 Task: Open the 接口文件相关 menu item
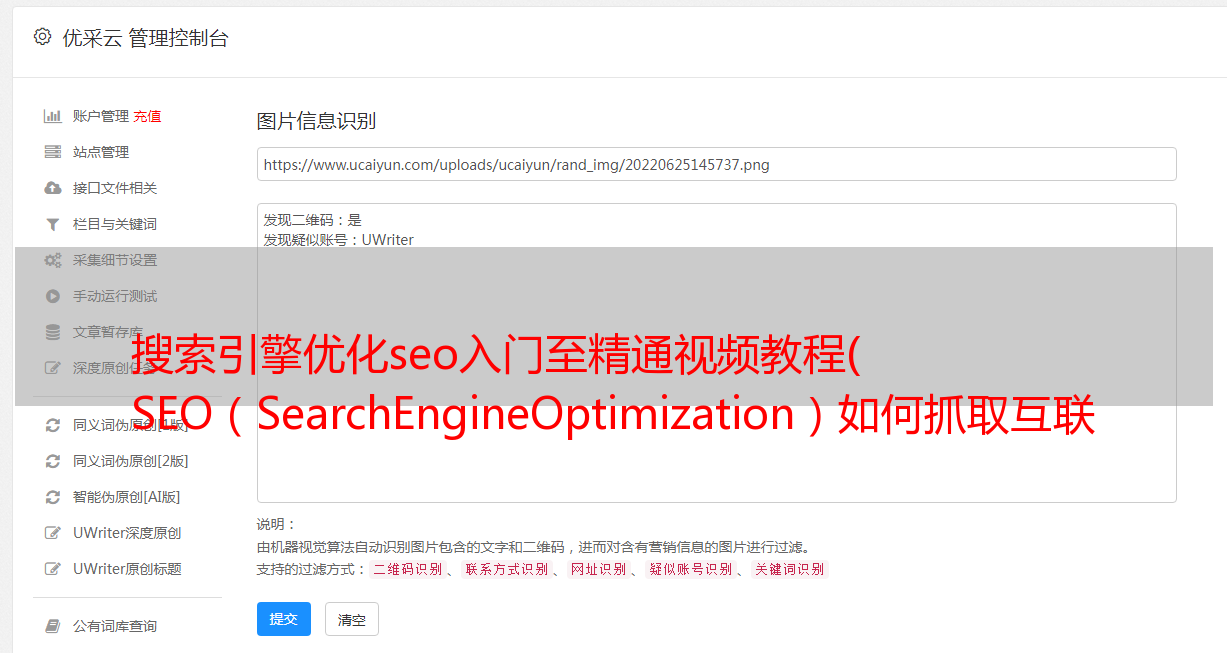point(115,188)
